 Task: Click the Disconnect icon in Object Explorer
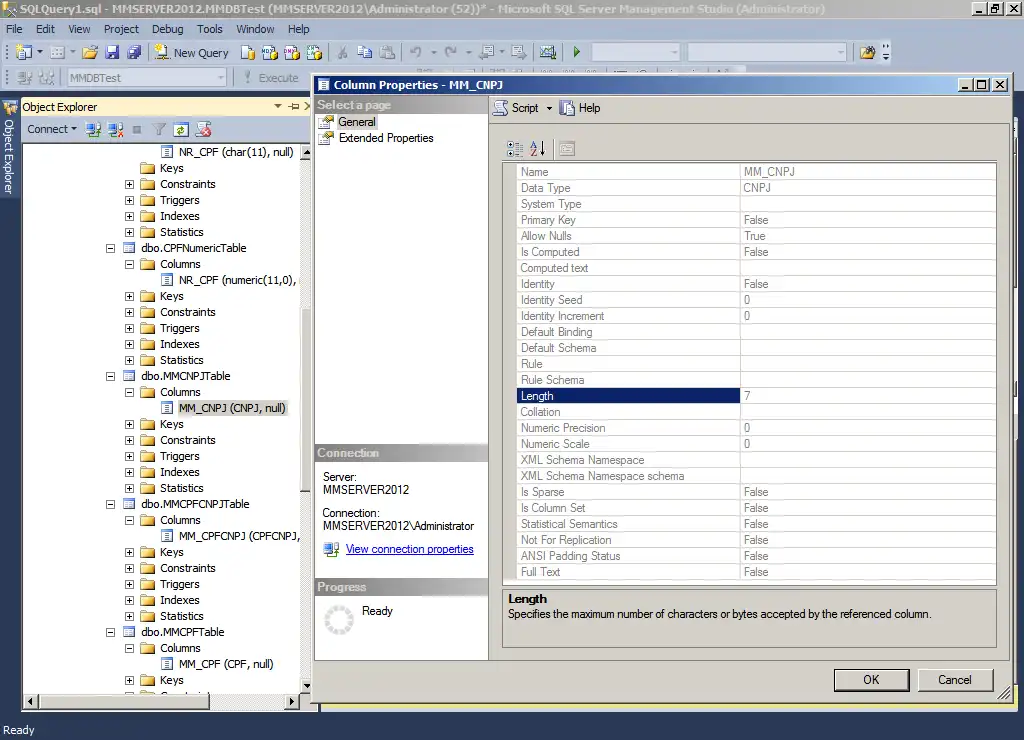point(116,129)
